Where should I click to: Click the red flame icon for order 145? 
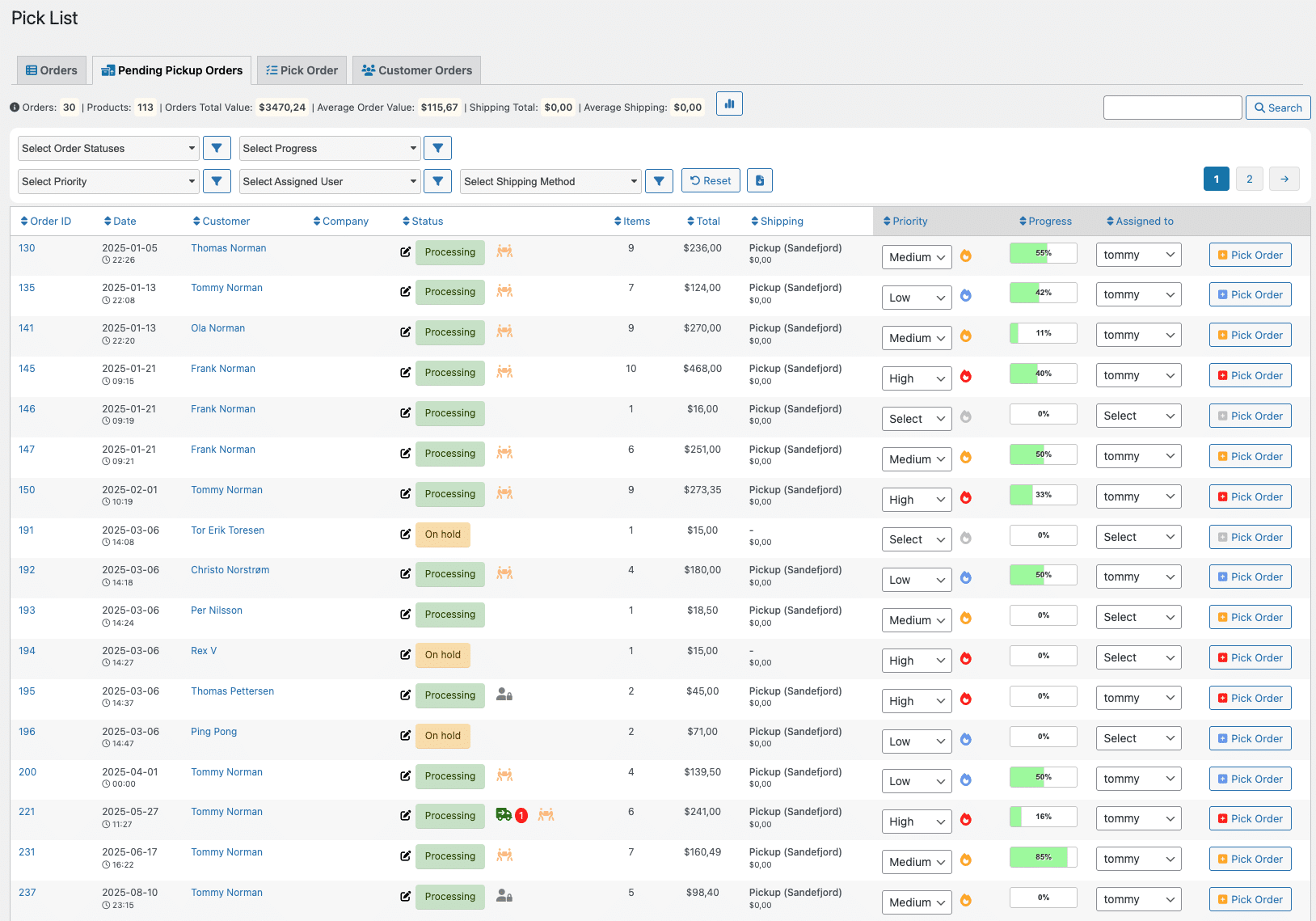965,377
